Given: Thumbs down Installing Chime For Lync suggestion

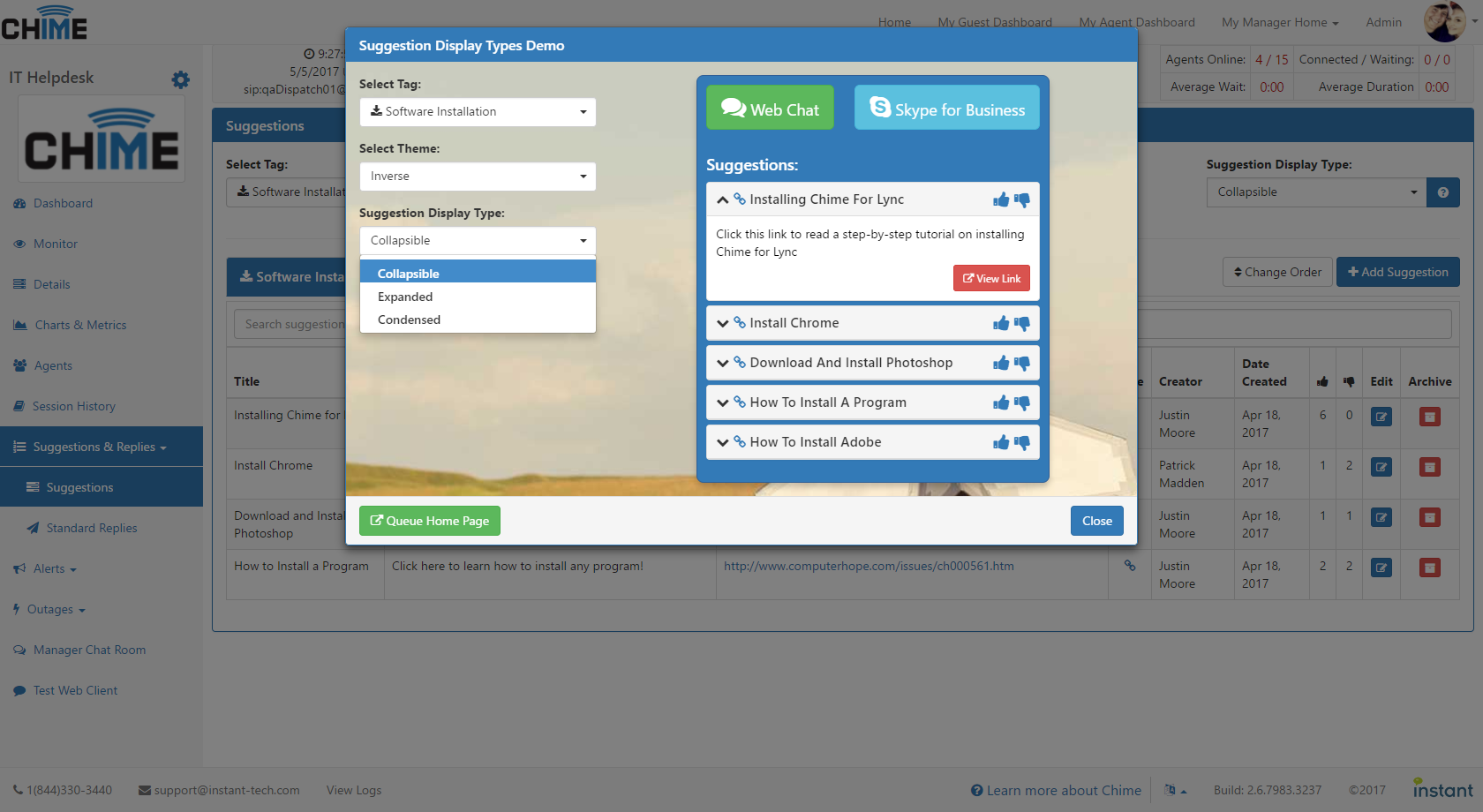Looking at the screenshot, I should (1022, 199).
